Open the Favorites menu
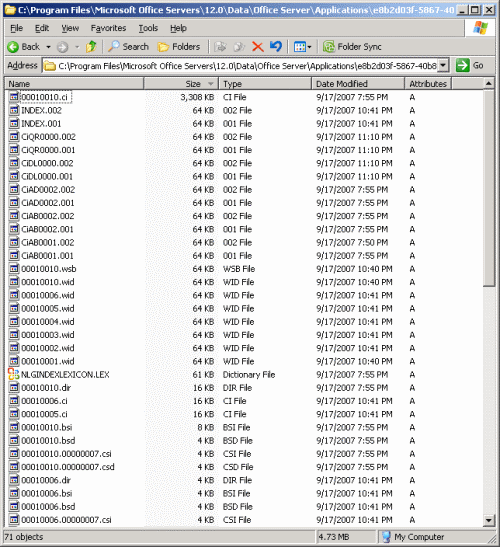 [x=108, y=28]
